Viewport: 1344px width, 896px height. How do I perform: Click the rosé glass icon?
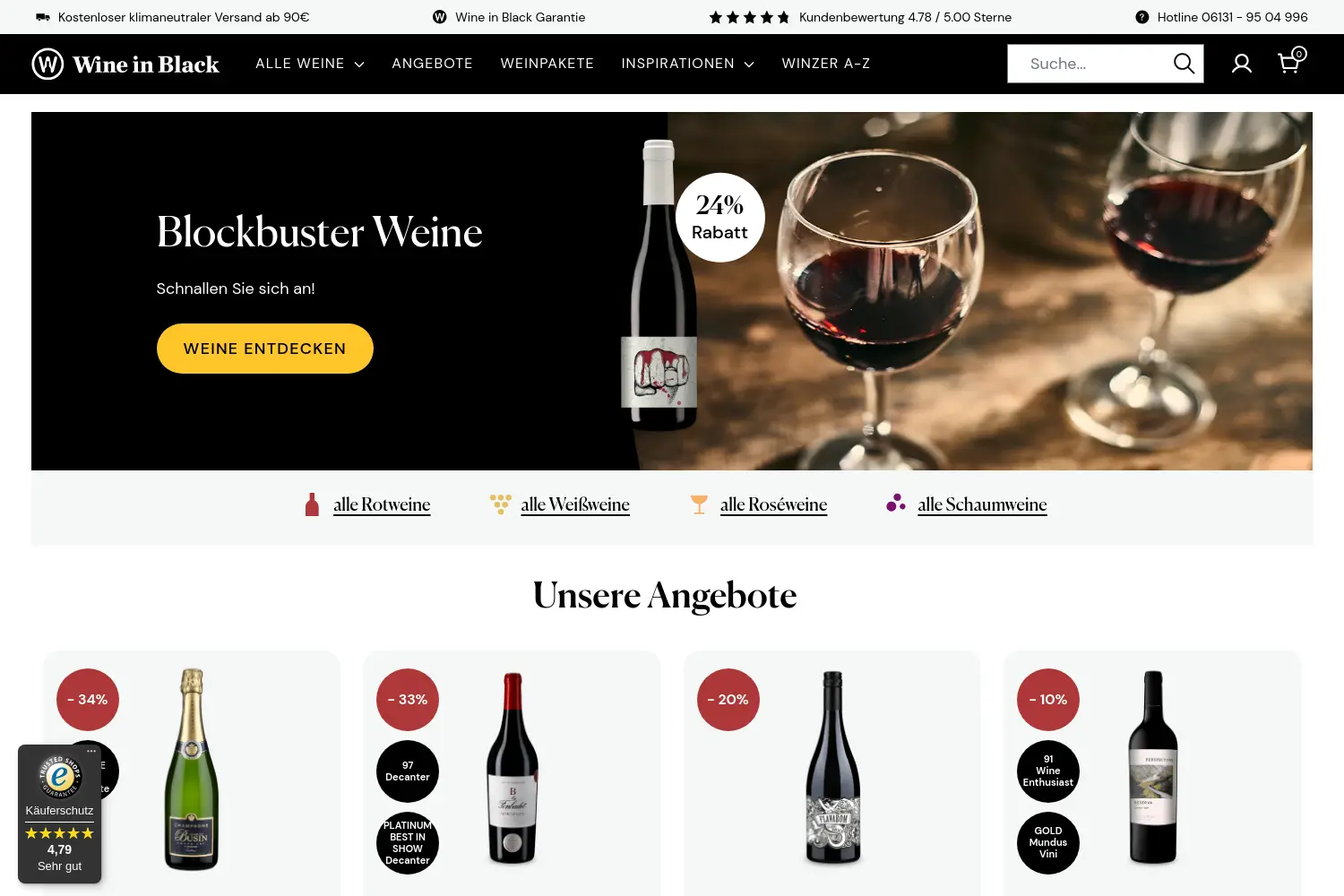click(699, 504)
